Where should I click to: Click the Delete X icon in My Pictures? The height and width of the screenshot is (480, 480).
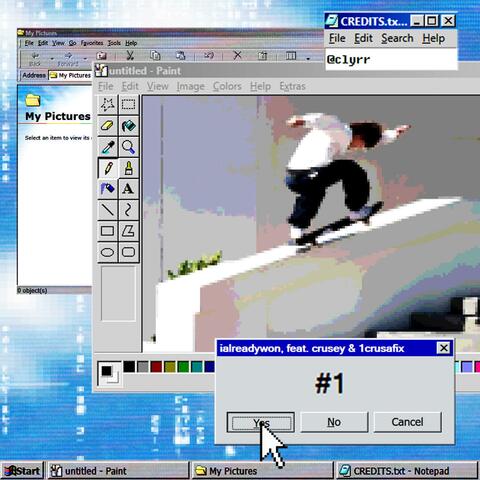[x=237, y=55]
